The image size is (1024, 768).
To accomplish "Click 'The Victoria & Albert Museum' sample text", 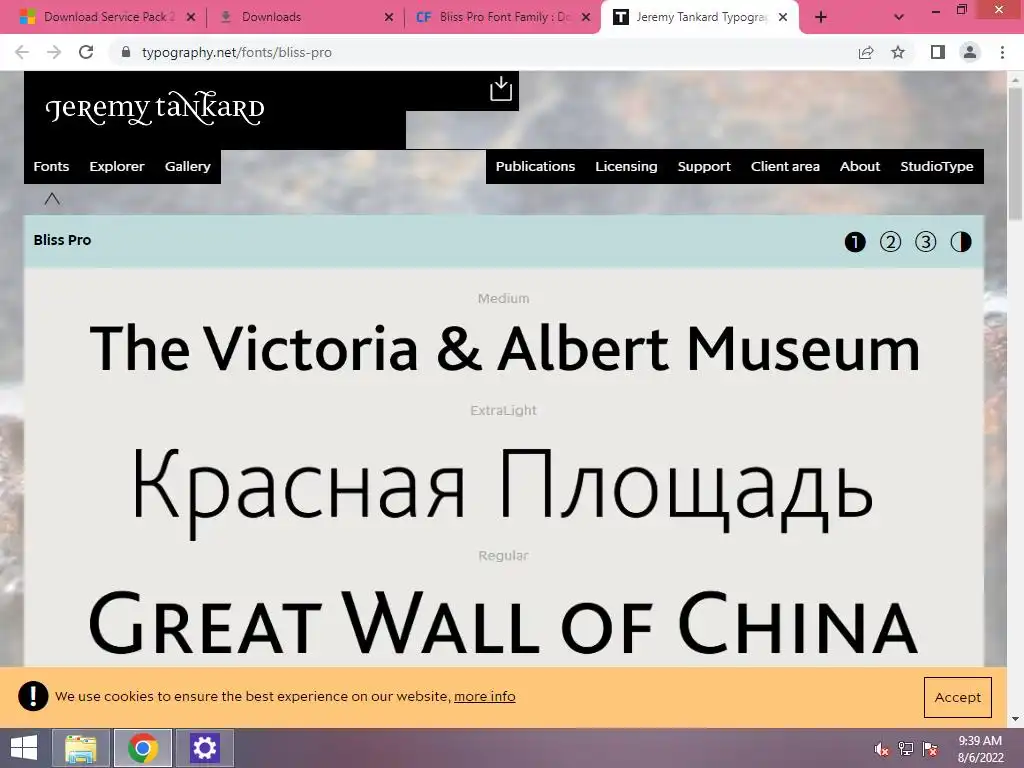I will (504, 349).
